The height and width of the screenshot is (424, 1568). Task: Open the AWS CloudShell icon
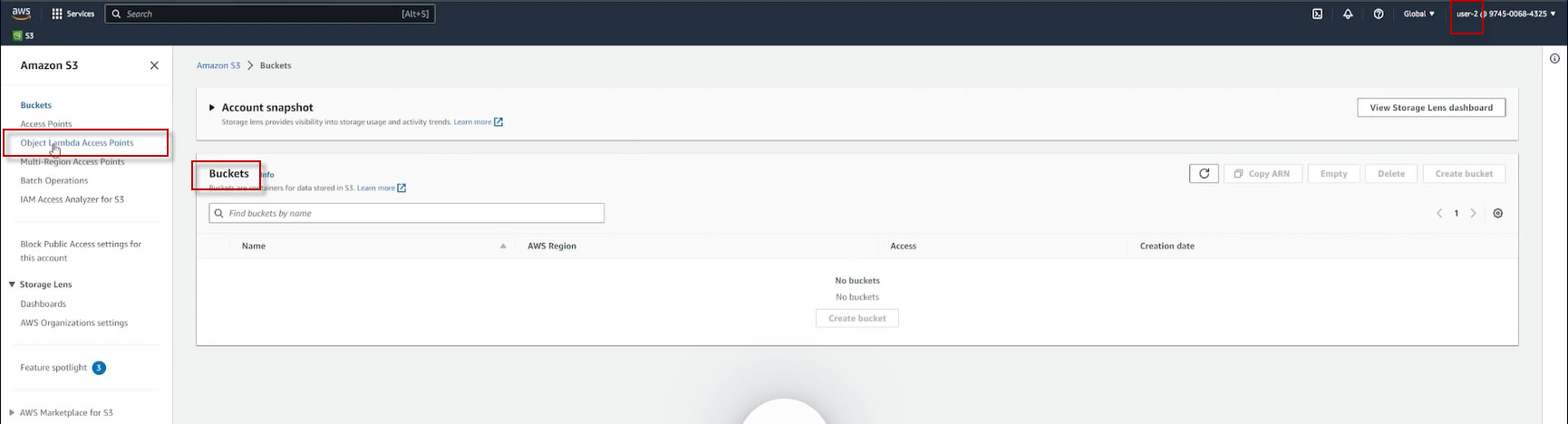[x=1317, y=14]
